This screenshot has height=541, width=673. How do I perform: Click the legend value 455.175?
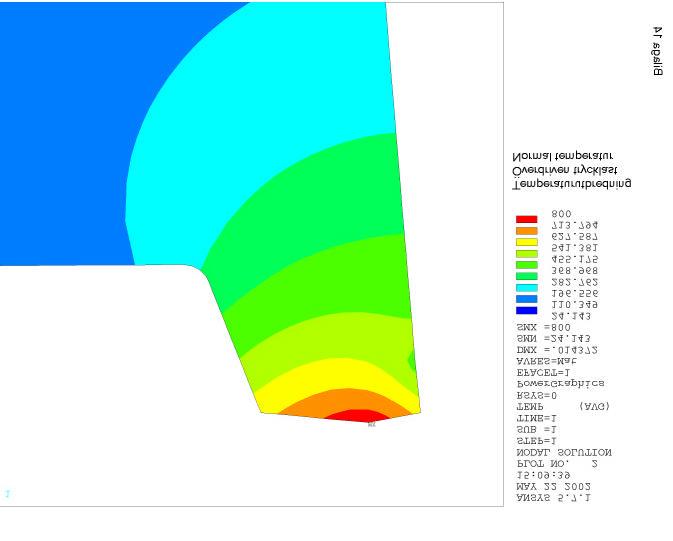[x=575, y=259]
